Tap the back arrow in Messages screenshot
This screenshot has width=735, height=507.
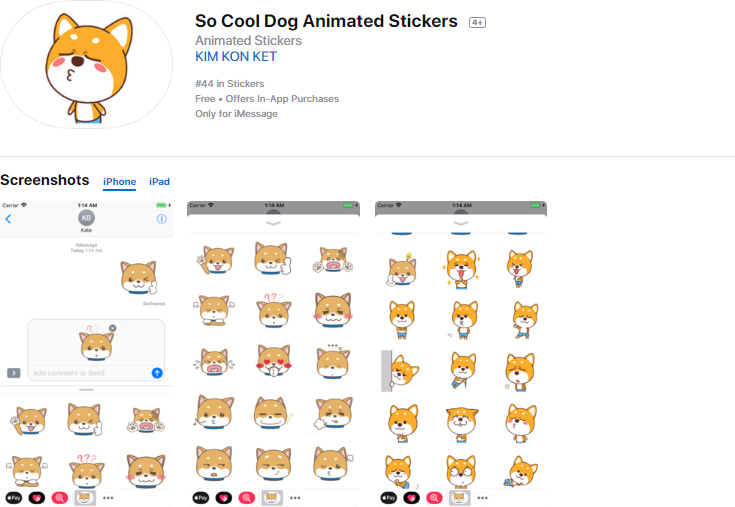pos(8,218)
